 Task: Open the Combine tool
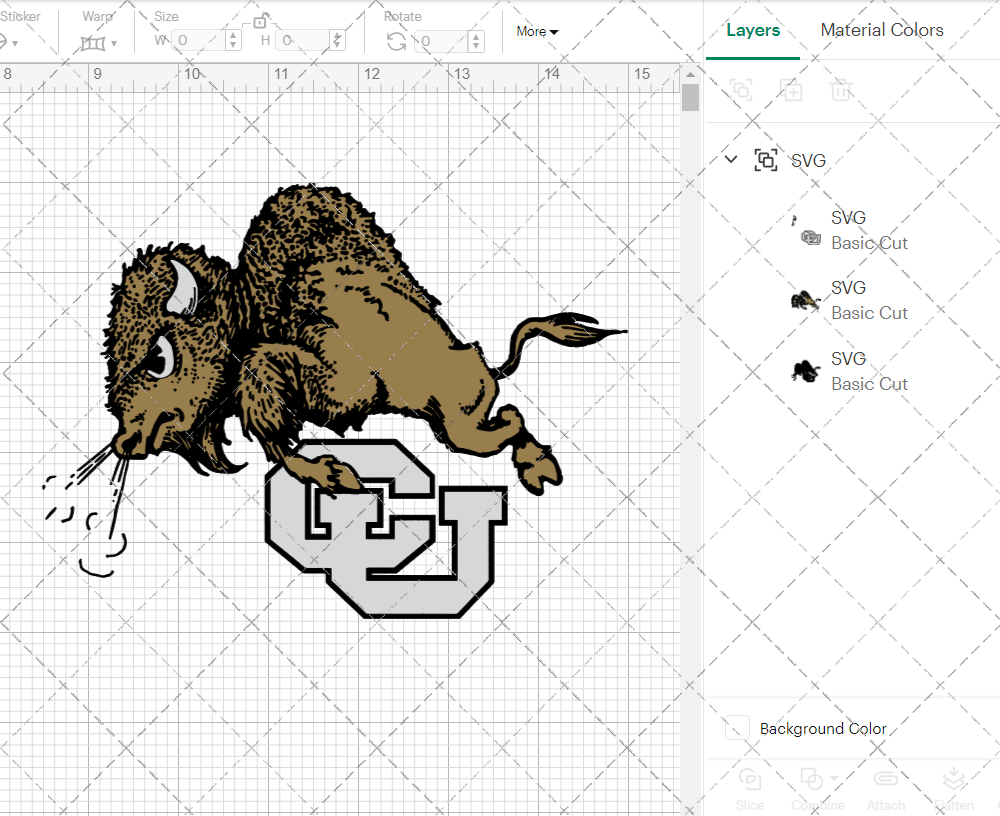(818, 790)
